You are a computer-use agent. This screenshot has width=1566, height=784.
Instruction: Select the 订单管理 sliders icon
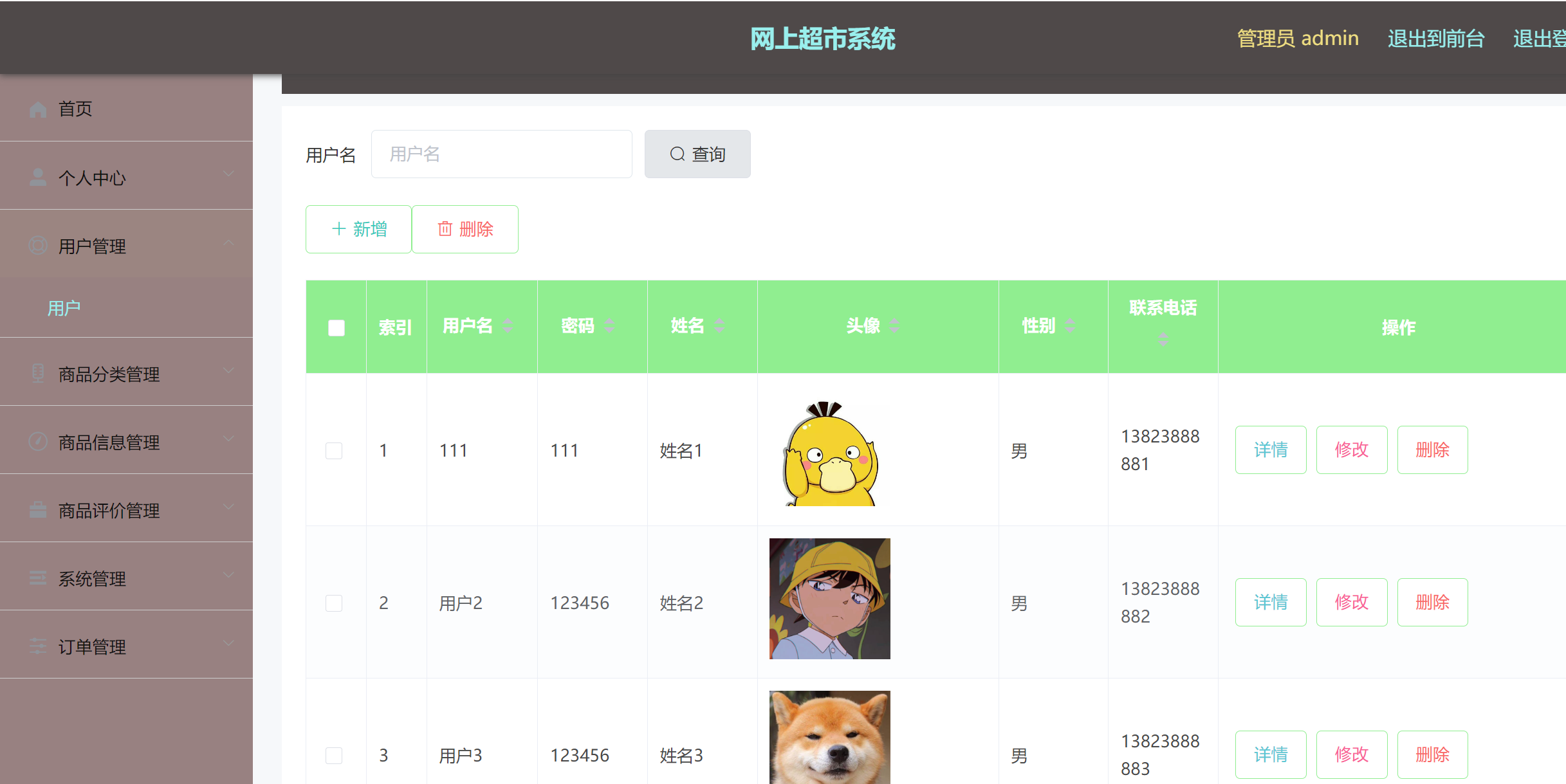pyautogui.click(x=37, y=646)
